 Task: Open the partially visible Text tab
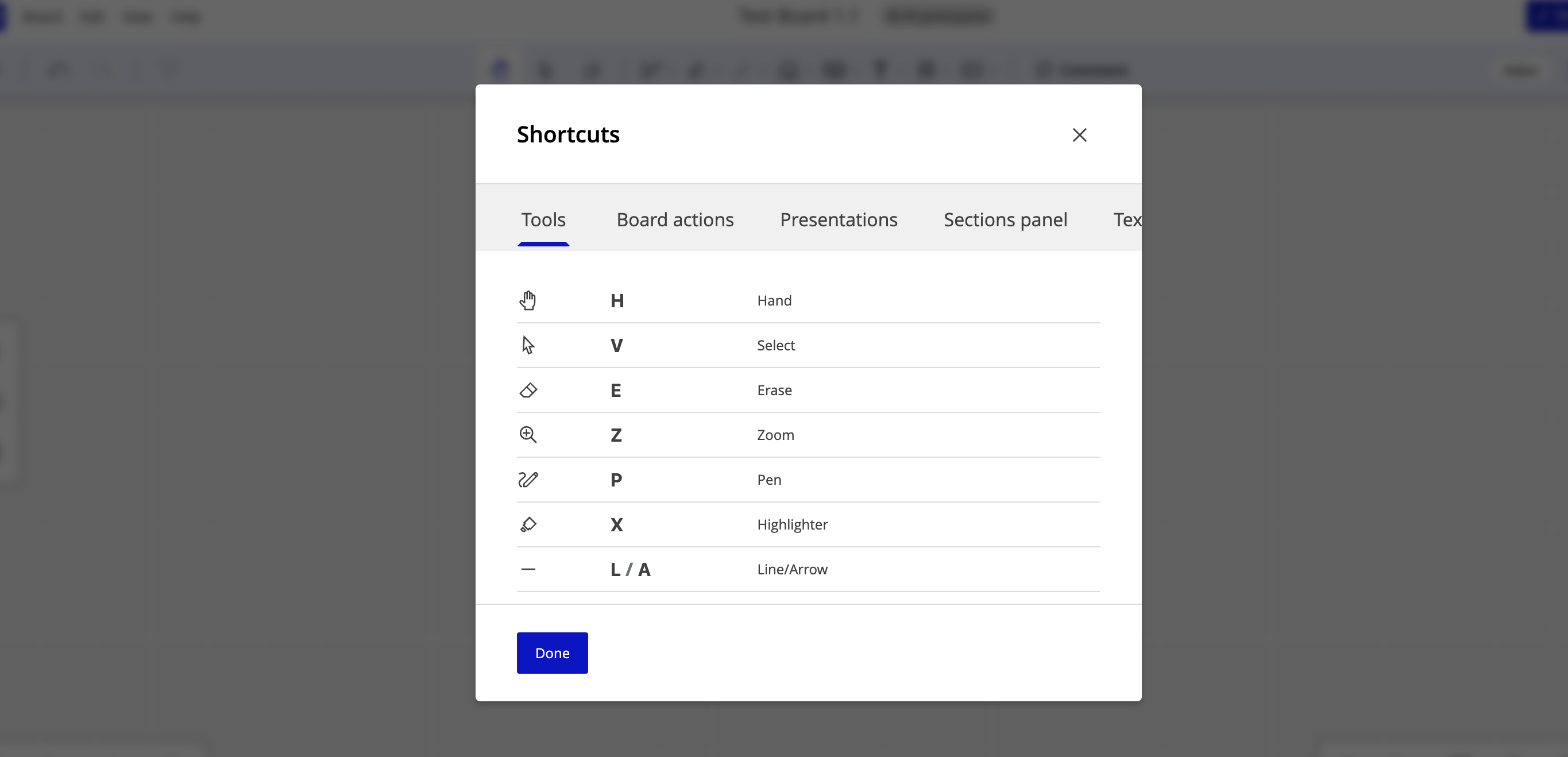(1127, 219)
